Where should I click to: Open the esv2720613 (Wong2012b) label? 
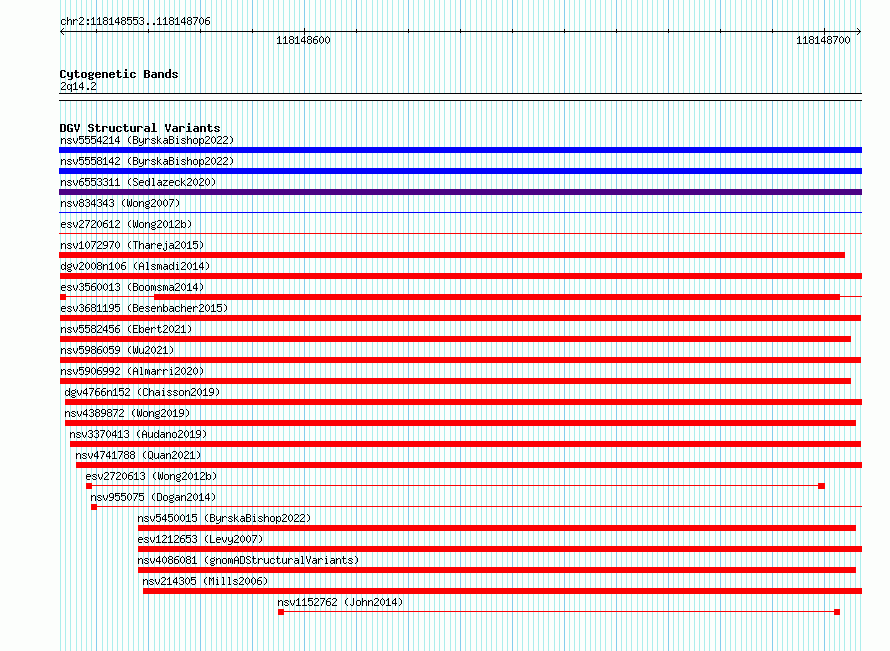point(151,476)
